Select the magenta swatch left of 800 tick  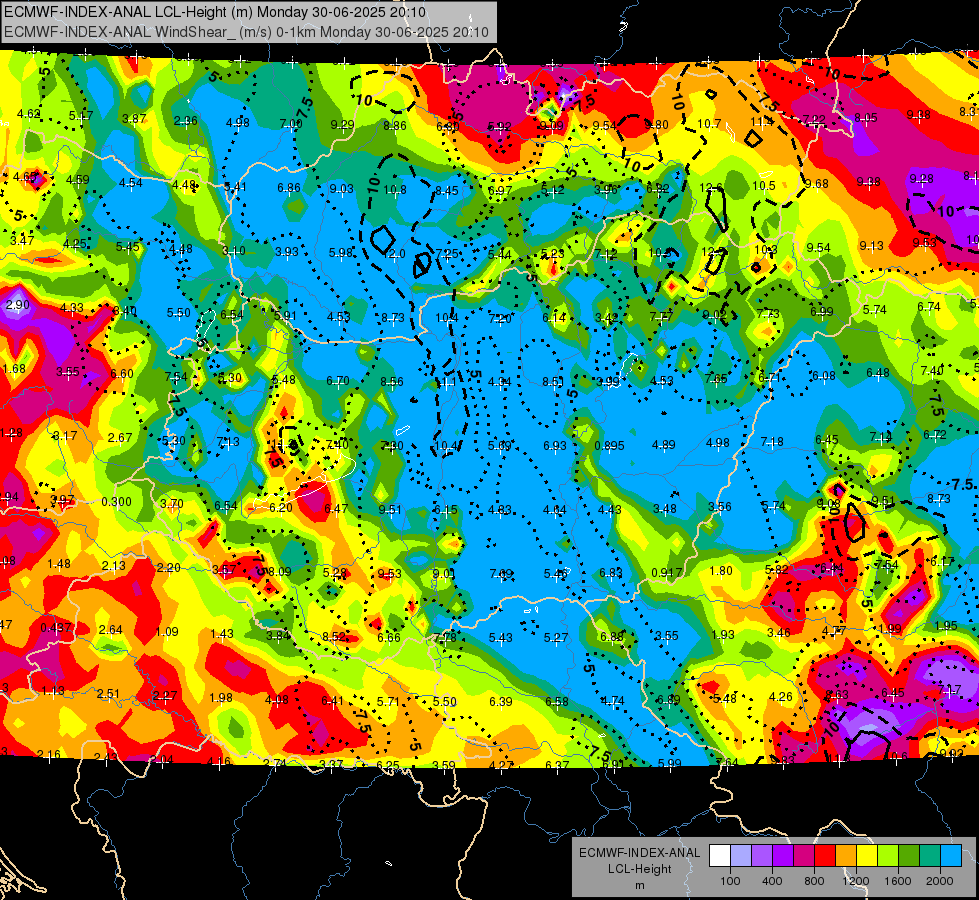pyautogui.click(x=804, y=856)
